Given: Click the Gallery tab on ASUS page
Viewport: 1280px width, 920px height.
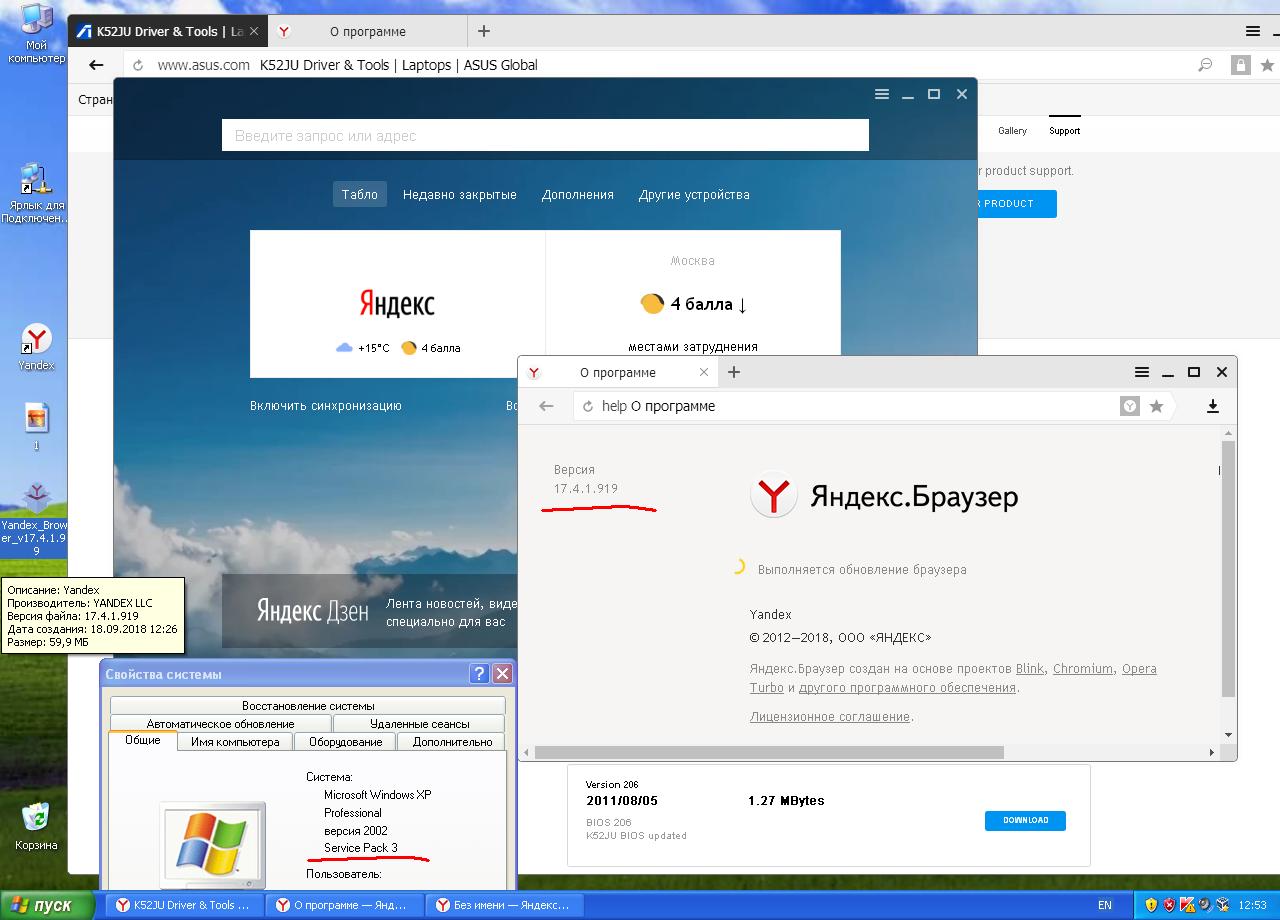Looking at the screenshot, I should (x=1012, y=131).
